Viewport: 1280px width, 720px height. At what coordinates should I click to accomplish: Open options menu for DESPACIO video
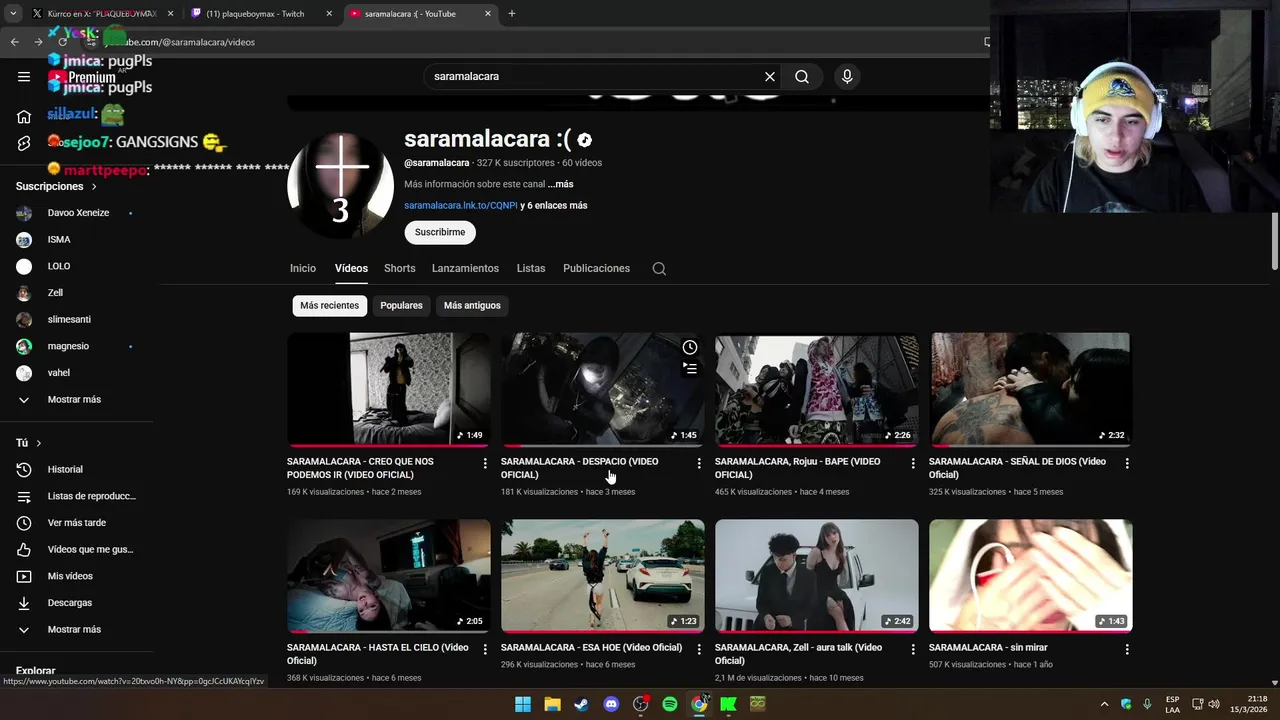point(699,463)
